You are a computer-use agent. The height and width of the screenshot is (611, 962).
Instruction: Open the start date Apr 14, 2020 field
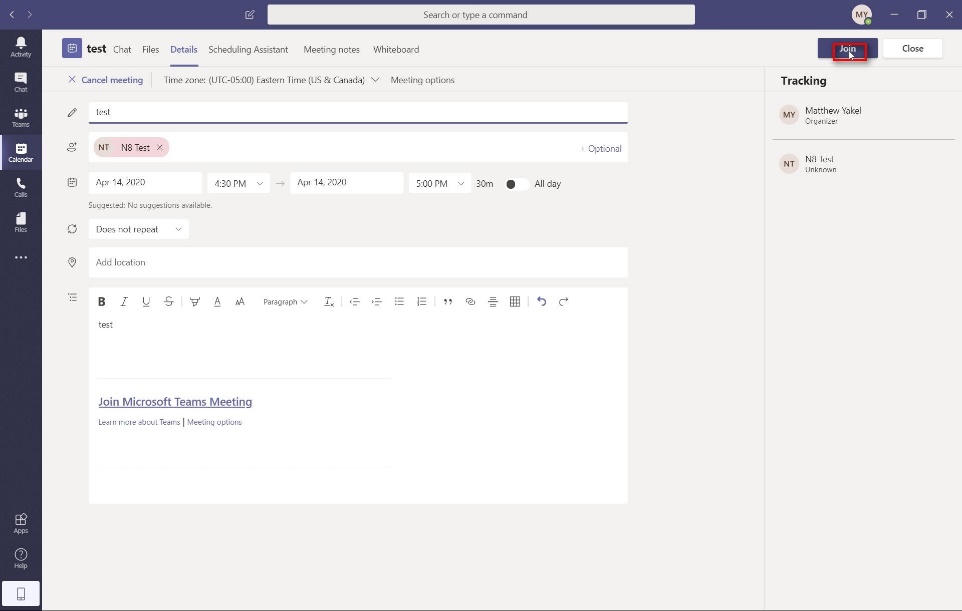click(145, 183)
